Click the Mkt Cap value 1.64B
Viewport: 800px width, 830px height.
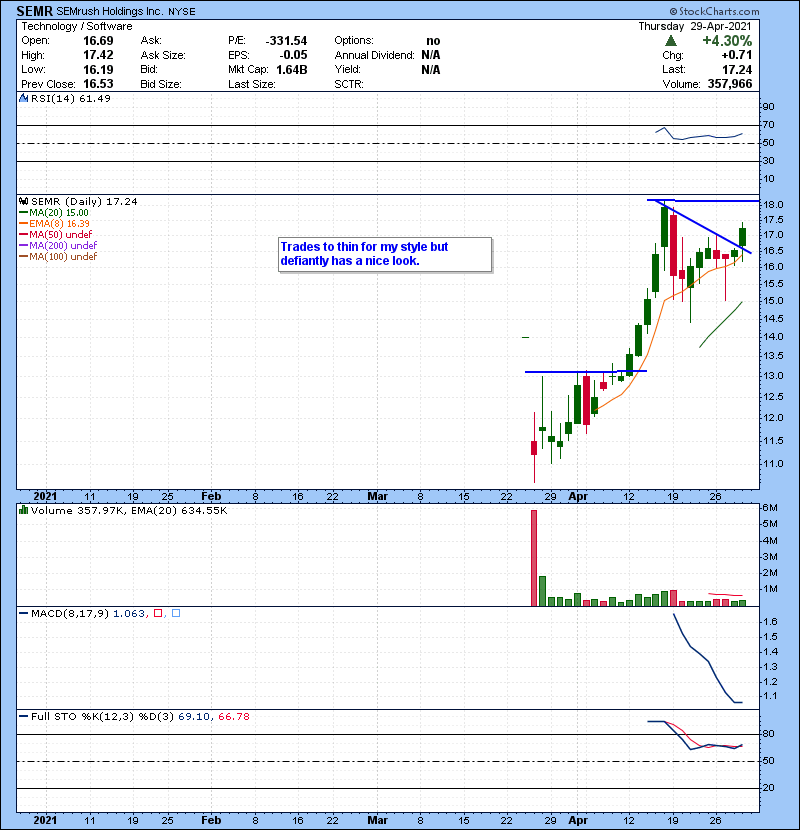click(292, 69)
